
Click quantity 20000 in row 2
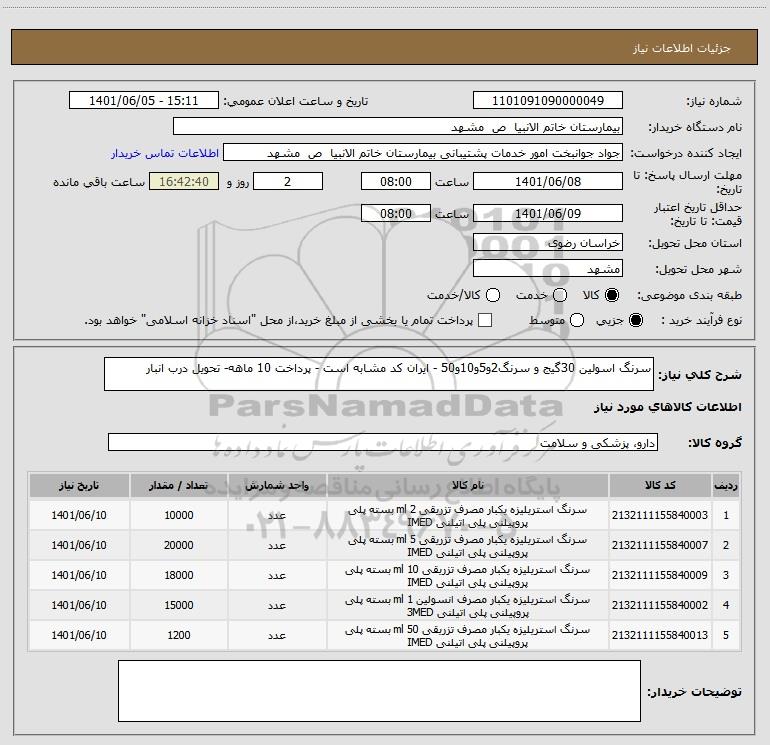(179, 545)
